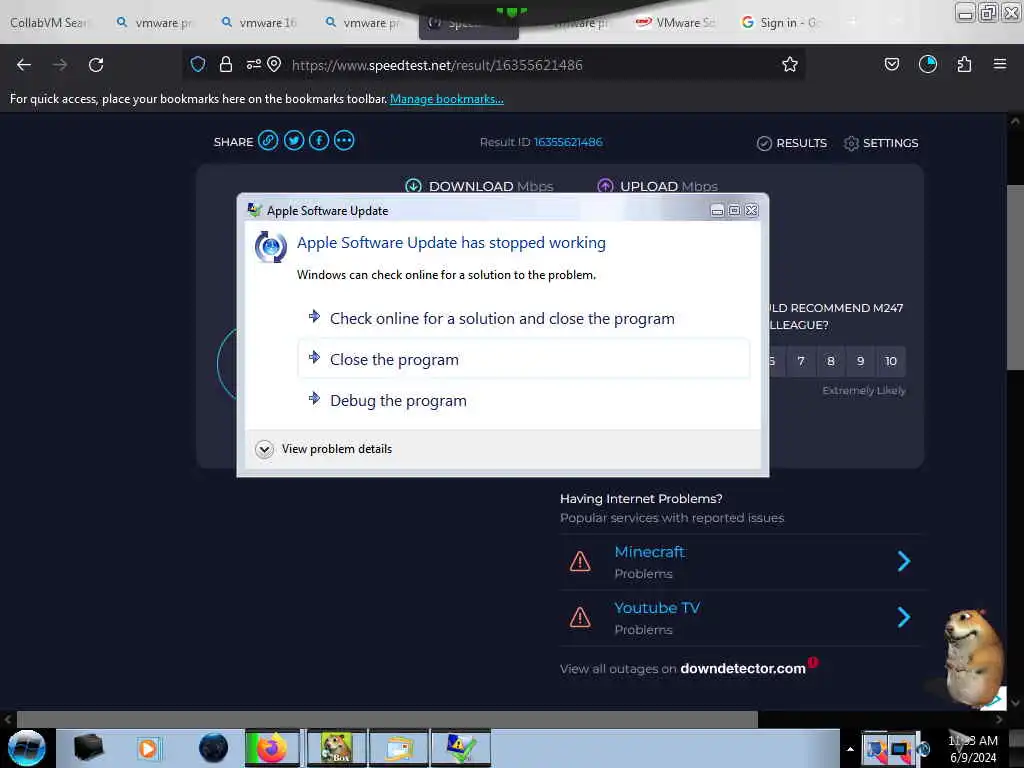Click Manage bookmarks link
This screenshot has height=768, width=1024.
pyautogui.click(x=447, y=99)
